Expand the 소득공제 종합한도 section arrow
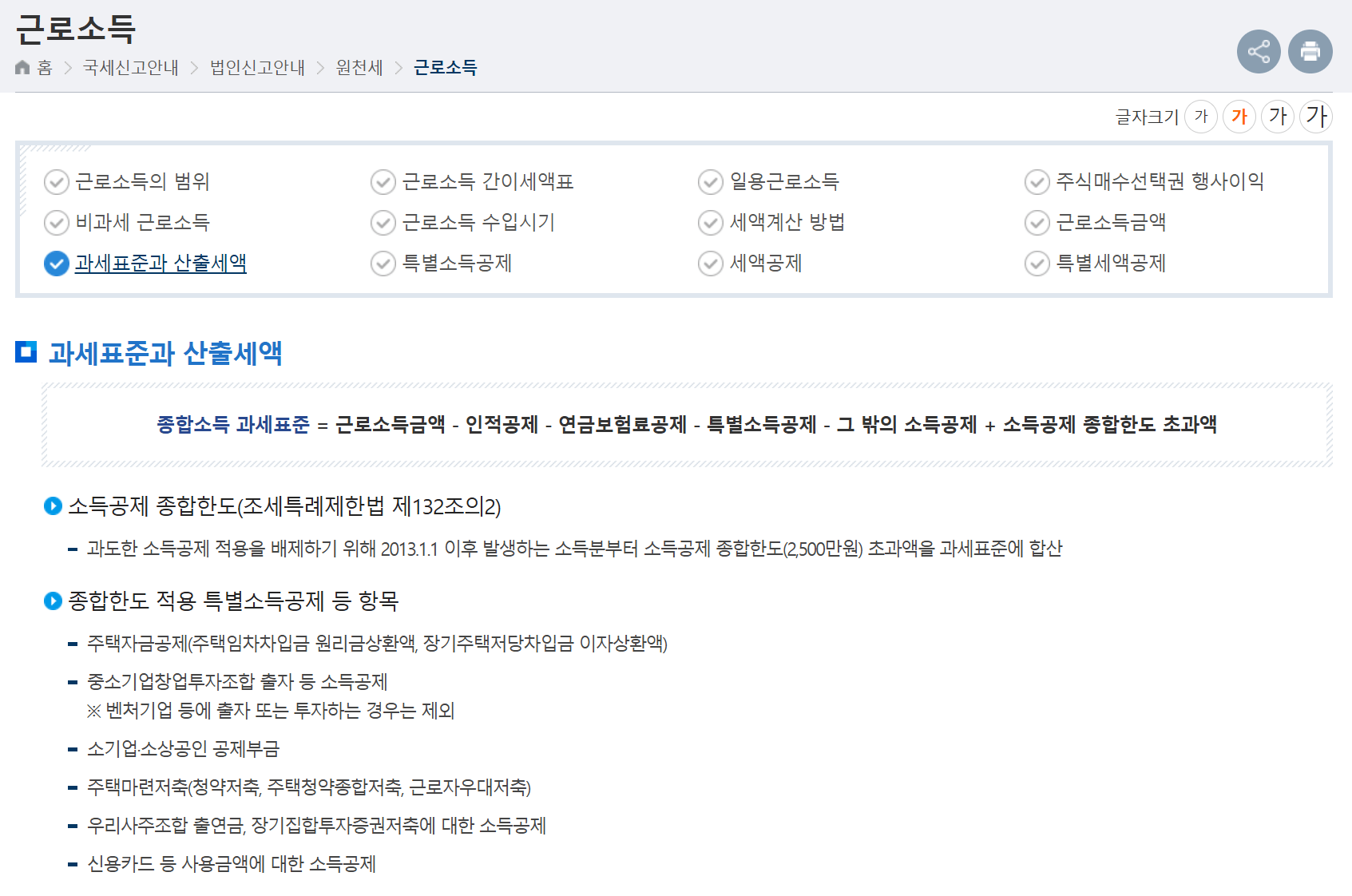1352x896 pixels. click(53, 505)
